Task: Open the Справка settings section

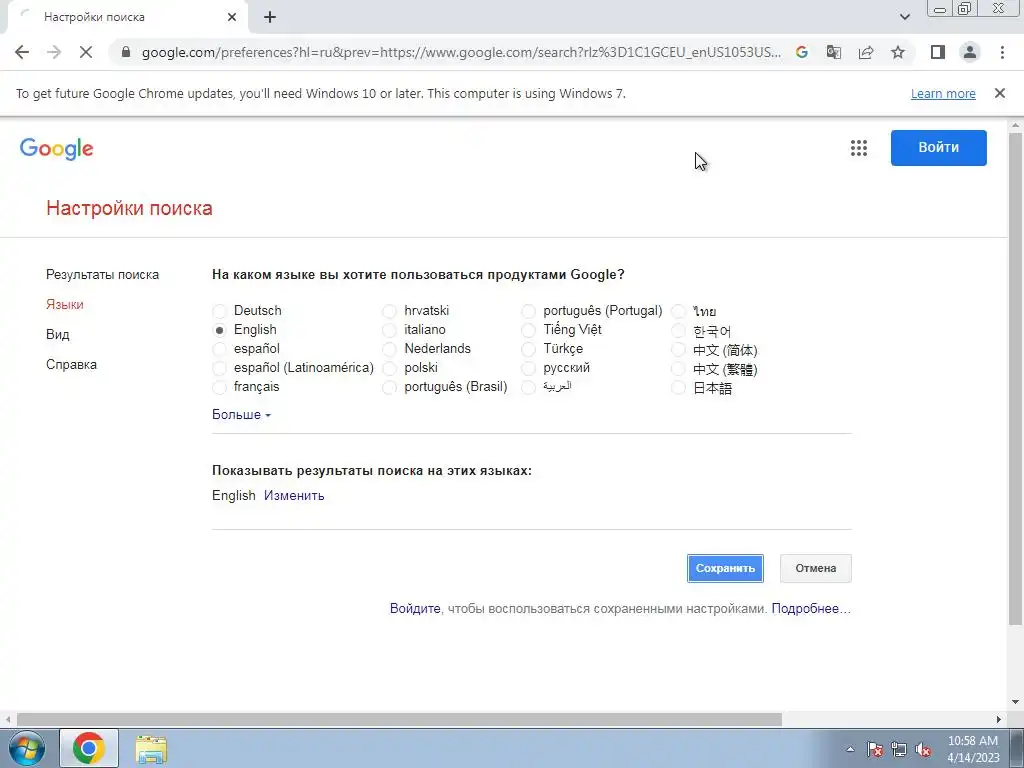Action: tap(71, 364)
